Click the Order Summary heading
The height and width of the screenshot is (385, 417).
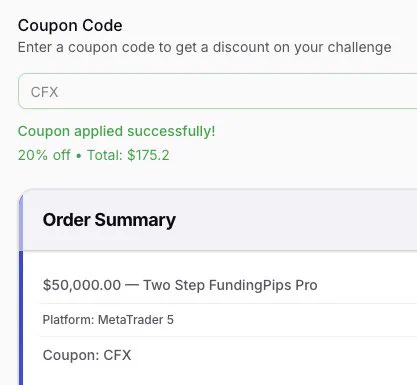click(x=109, y=220)
